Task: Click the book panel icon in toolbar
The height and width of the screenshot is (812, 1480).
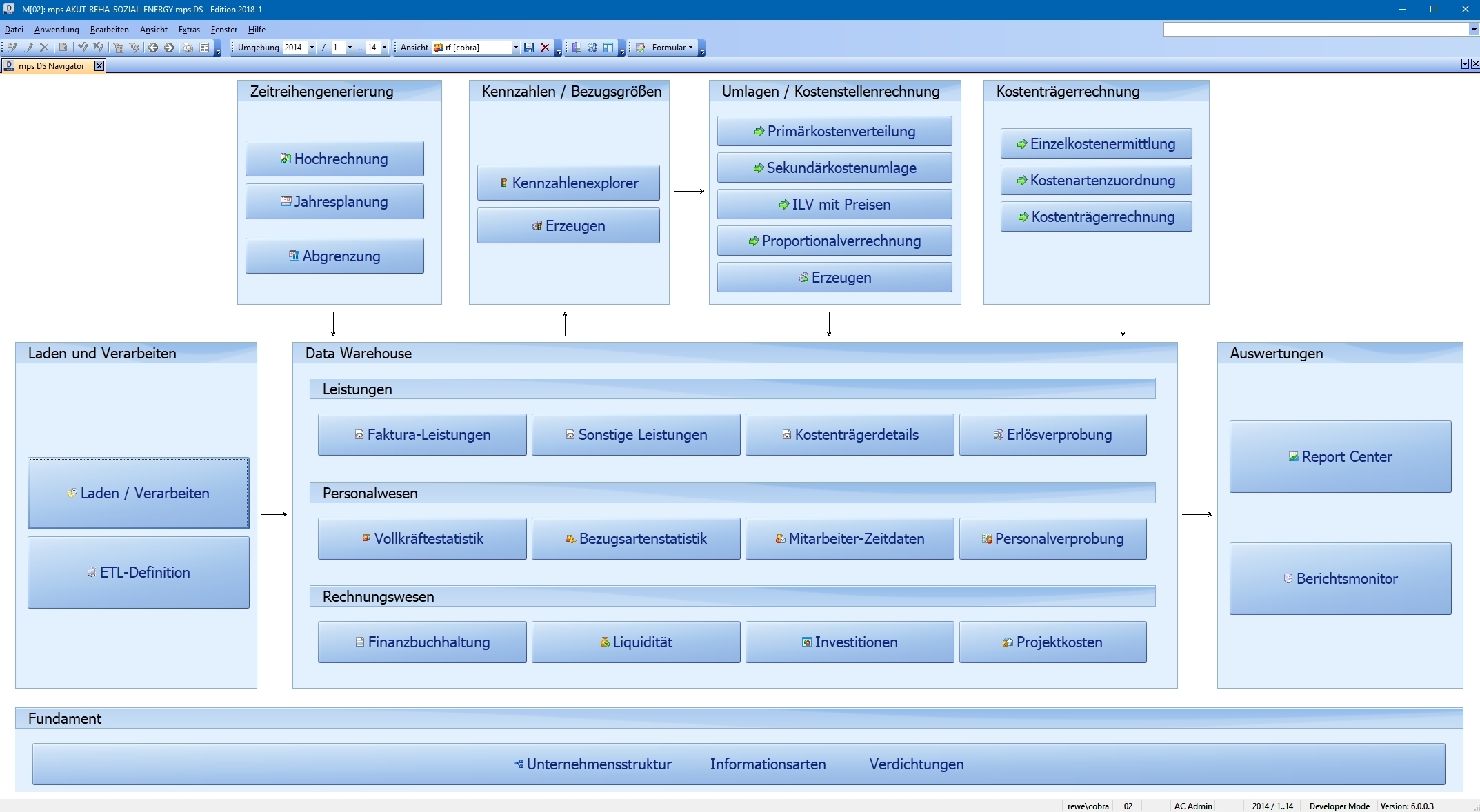Action: point(577,48)
